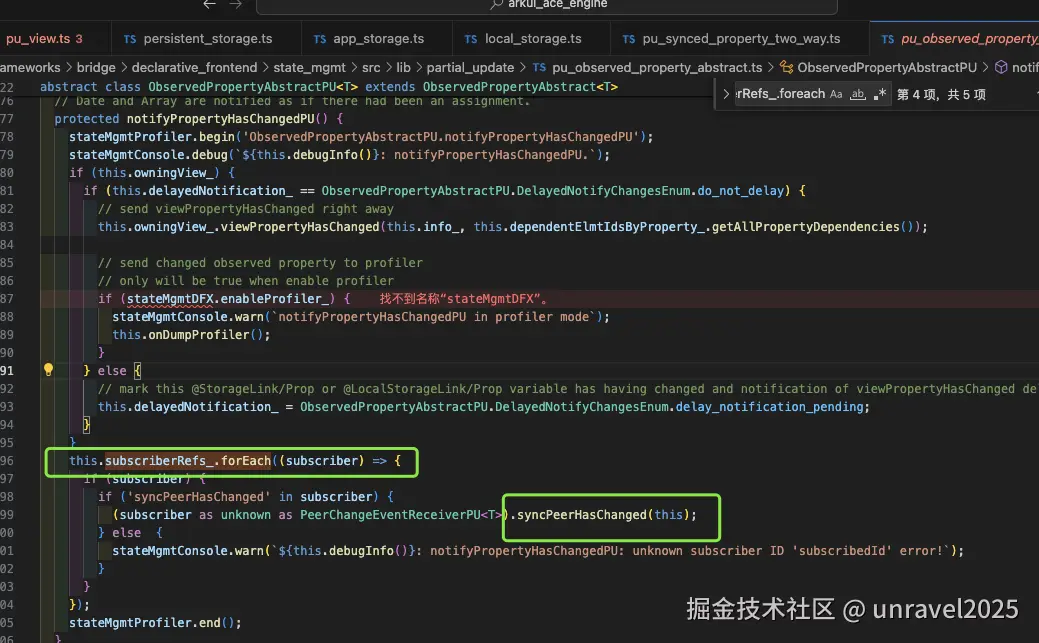This screenshot has height=643, width=1039.
Task: Open the state_mgmt breadcrumb
Action: click(x=309, y=68)
